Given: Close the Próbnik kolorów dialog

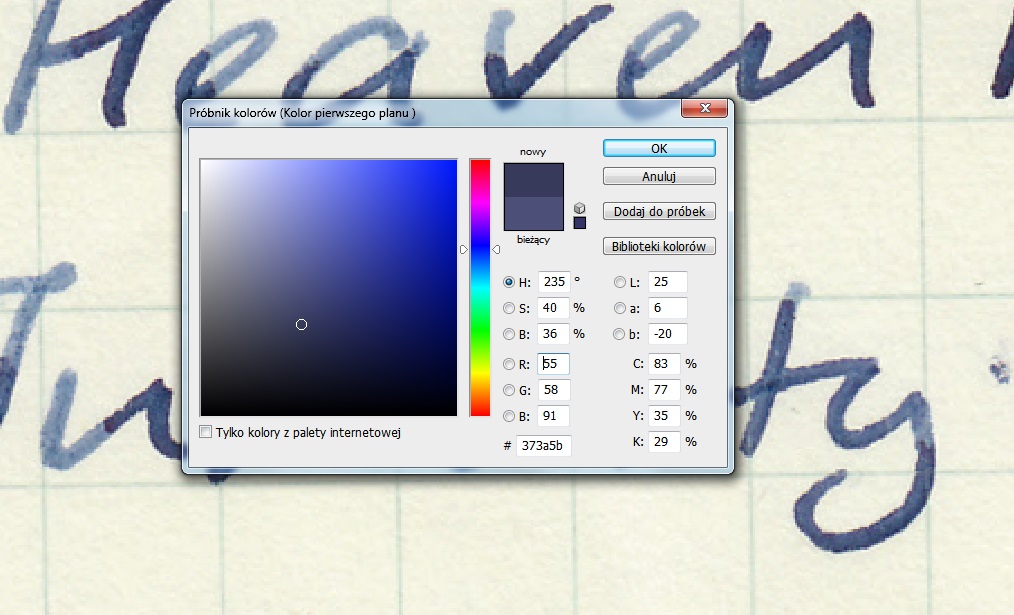Looking at the screenshot, I should pos(705,108).
